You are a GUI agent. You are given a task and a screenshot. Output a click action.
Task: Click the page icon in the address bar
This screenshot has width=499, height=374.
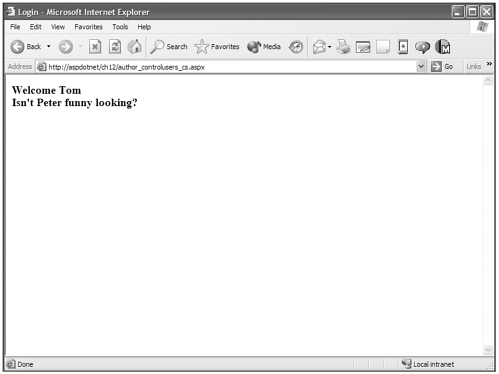pos(41,67)
